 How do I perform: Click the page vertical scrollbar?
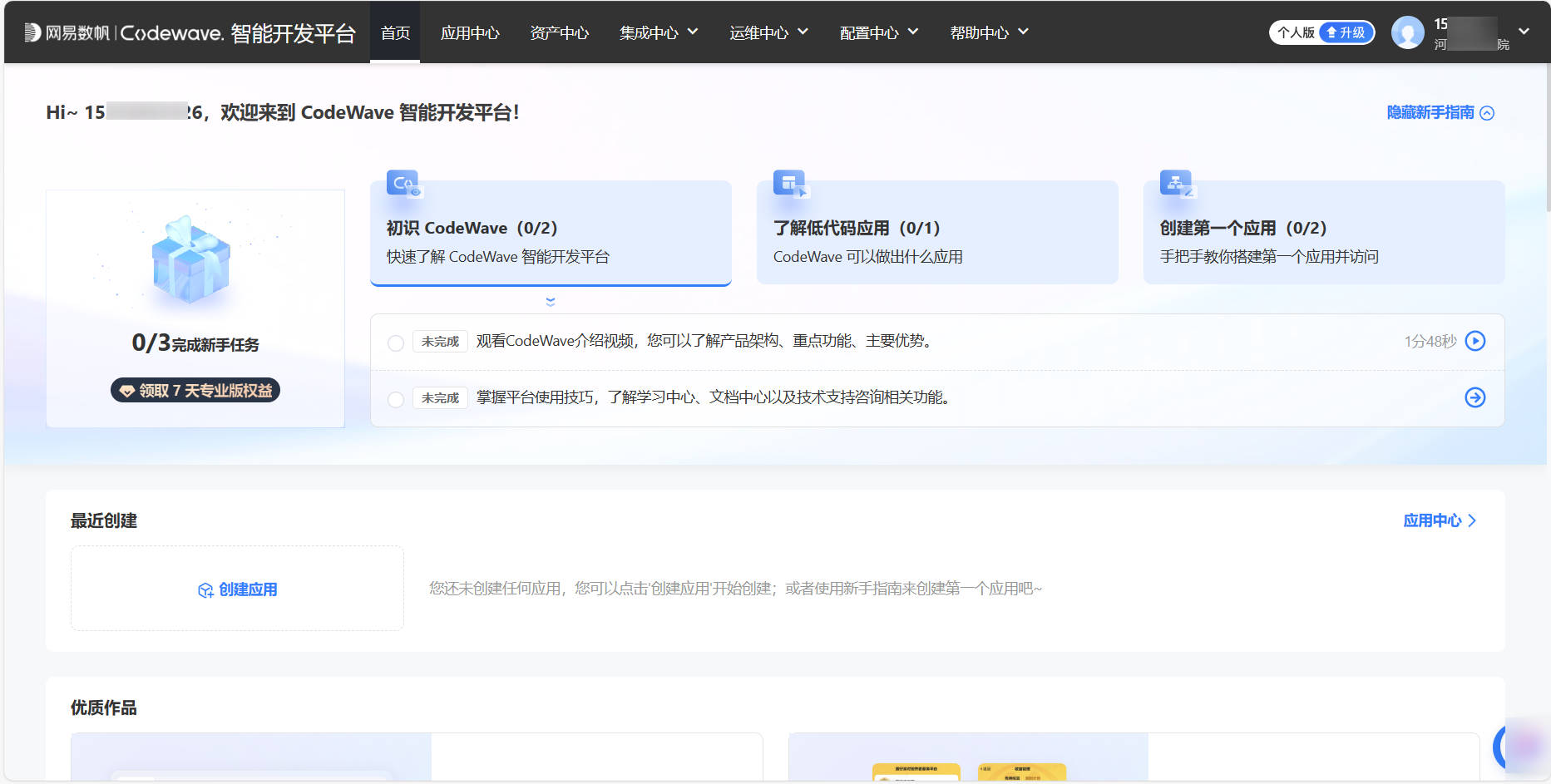point(1549,137)
